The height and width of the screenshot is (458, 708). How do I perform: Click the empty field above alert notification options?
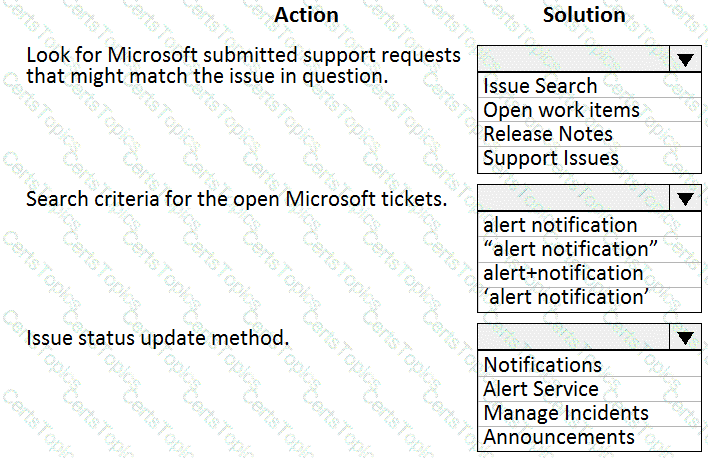[573, 198]
